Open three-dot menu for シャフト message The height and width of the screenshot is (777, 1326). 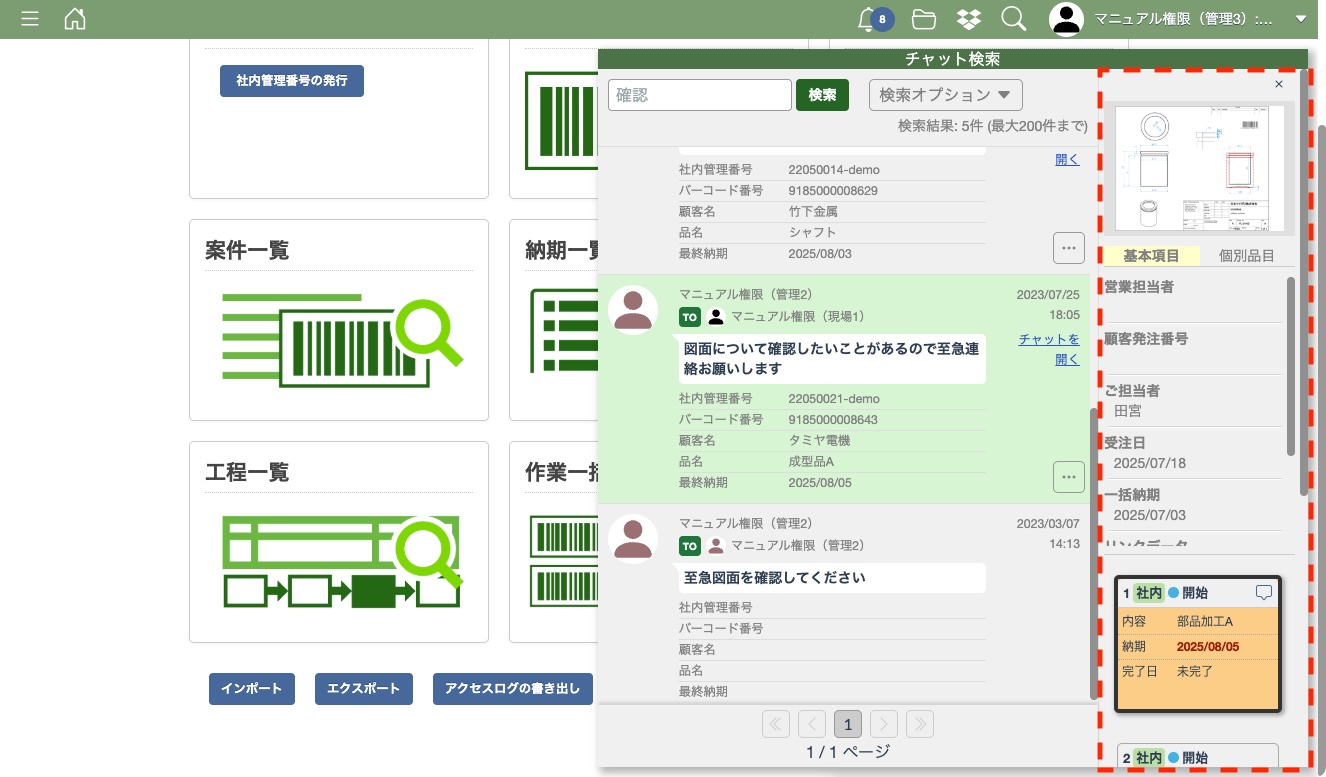pos(1069,246)
